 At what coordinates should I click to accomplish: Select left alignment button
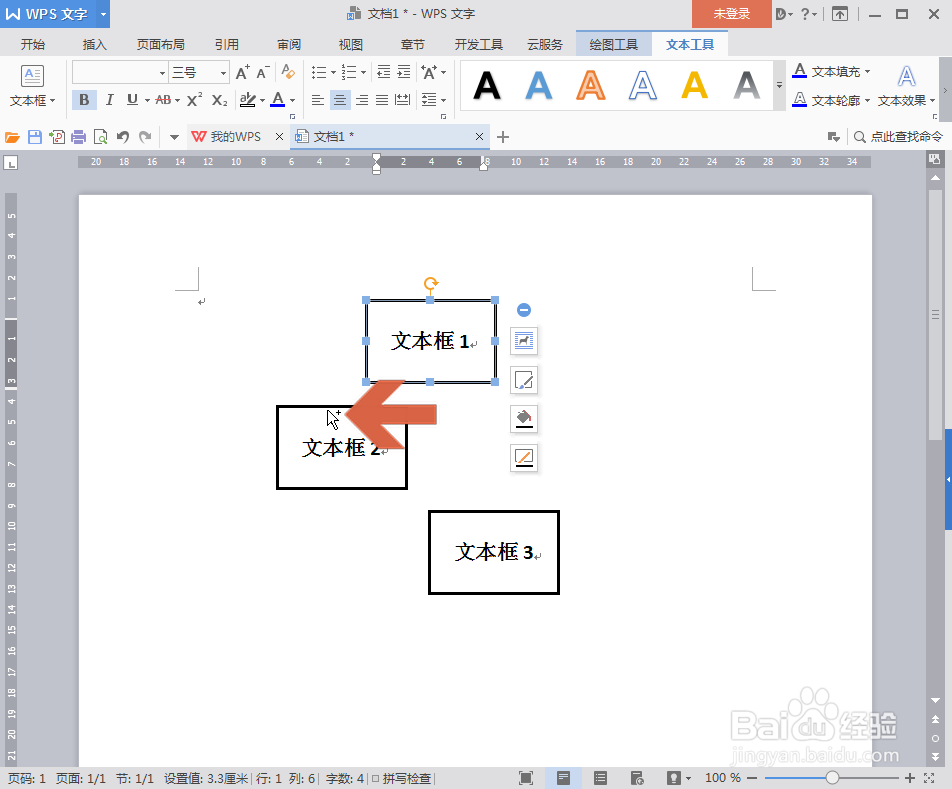[x=318, y=100]
